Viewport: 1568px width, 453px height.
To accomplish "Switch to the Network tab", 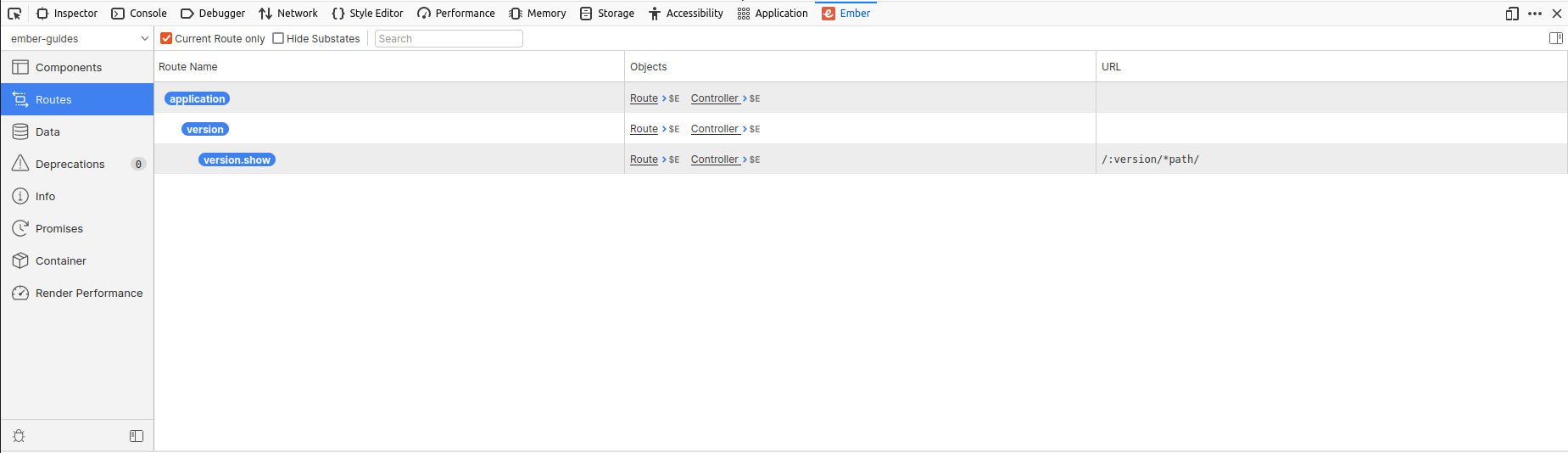I will [288, 14].
